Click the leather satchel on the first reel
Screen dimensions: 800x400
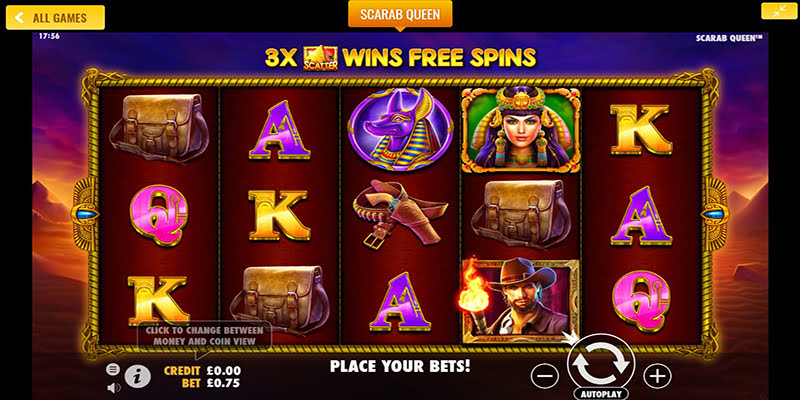tap(159, 128)
